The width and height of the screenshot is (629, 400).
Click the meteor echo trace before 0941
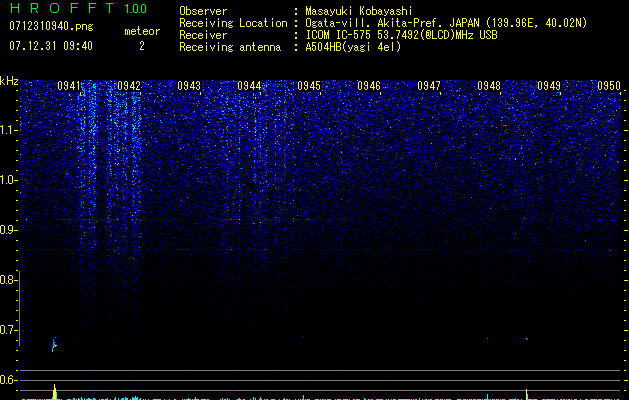(x=54, y=344)
